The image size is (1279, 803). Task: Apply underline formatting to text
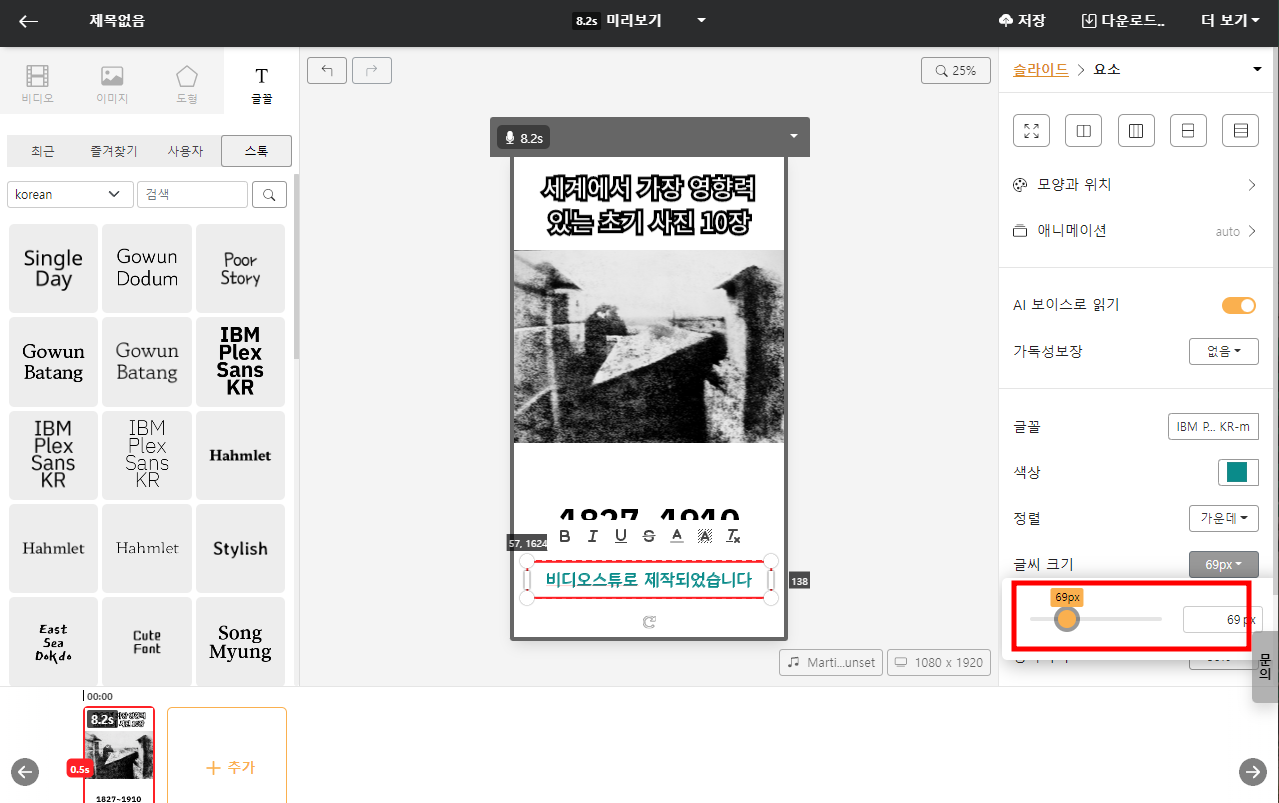[x=621, y=536]
